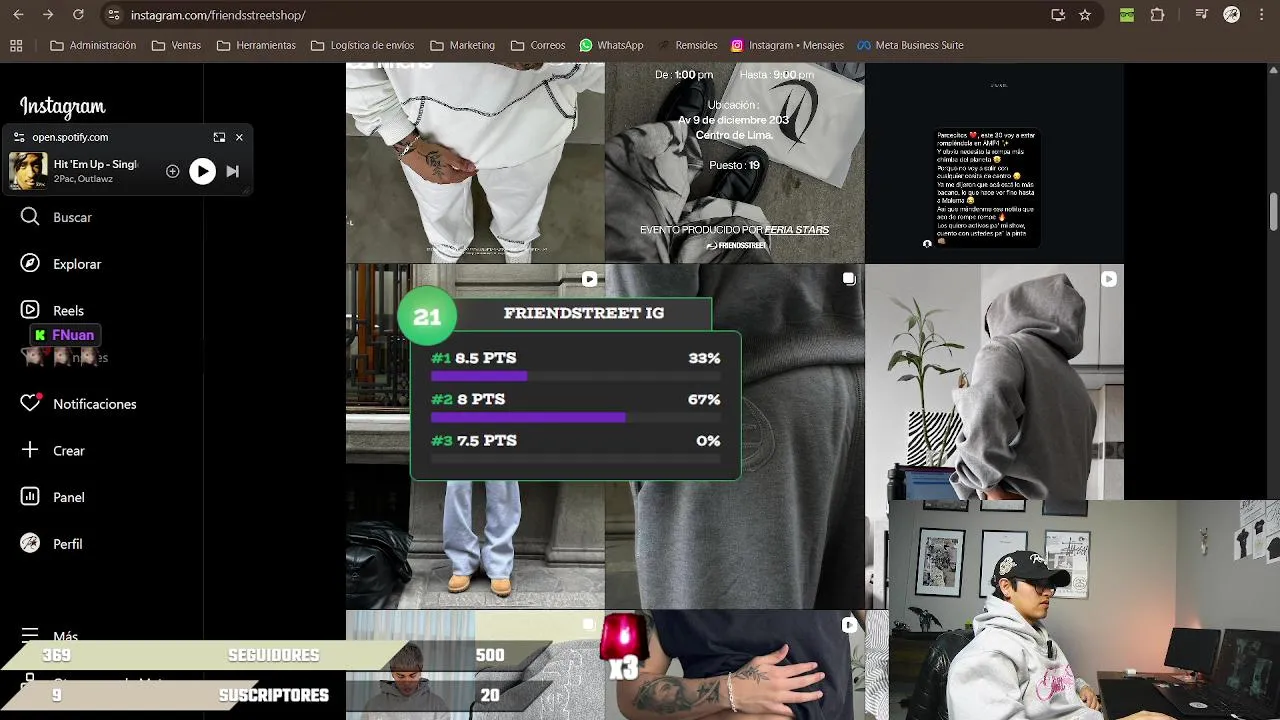This screenshot has height=720, width=1280.
Task: Open Logística de envíos bookmarks folder
Action: click(x=362, y=45)
